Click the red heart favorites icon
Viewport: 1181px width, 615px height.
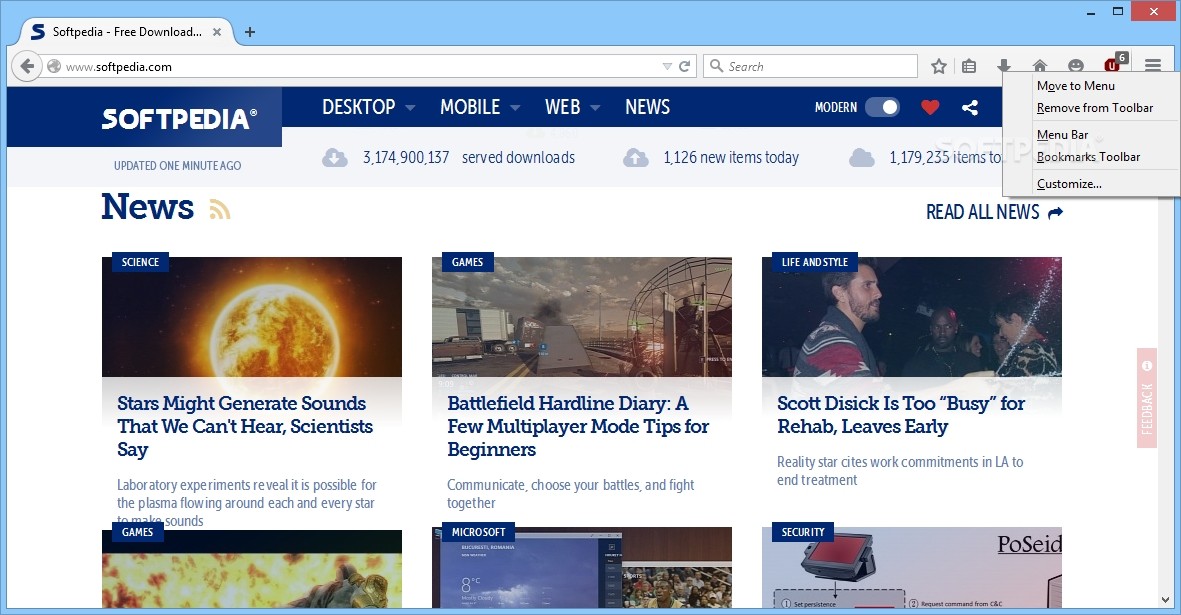(x=930, y=107)
